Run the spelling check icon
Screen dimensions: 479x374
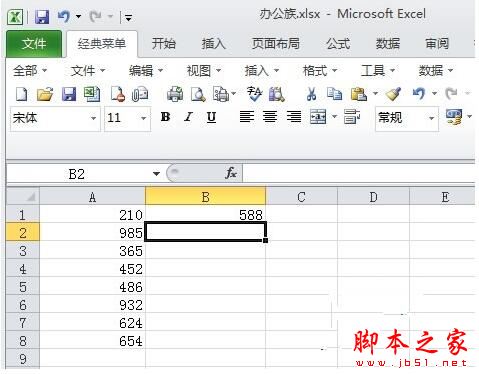[x=254, y=94]
